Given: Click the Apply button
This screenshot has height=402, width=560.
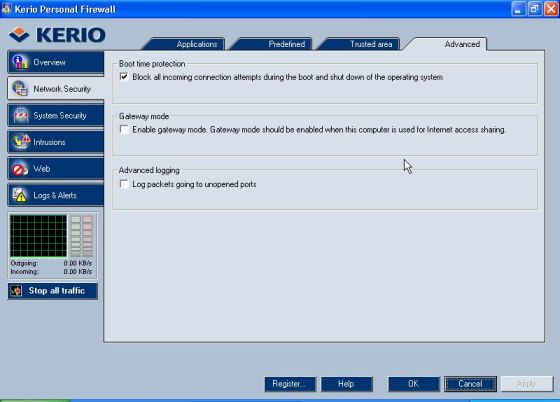Looking at the screenshot, I should [527, 384].
